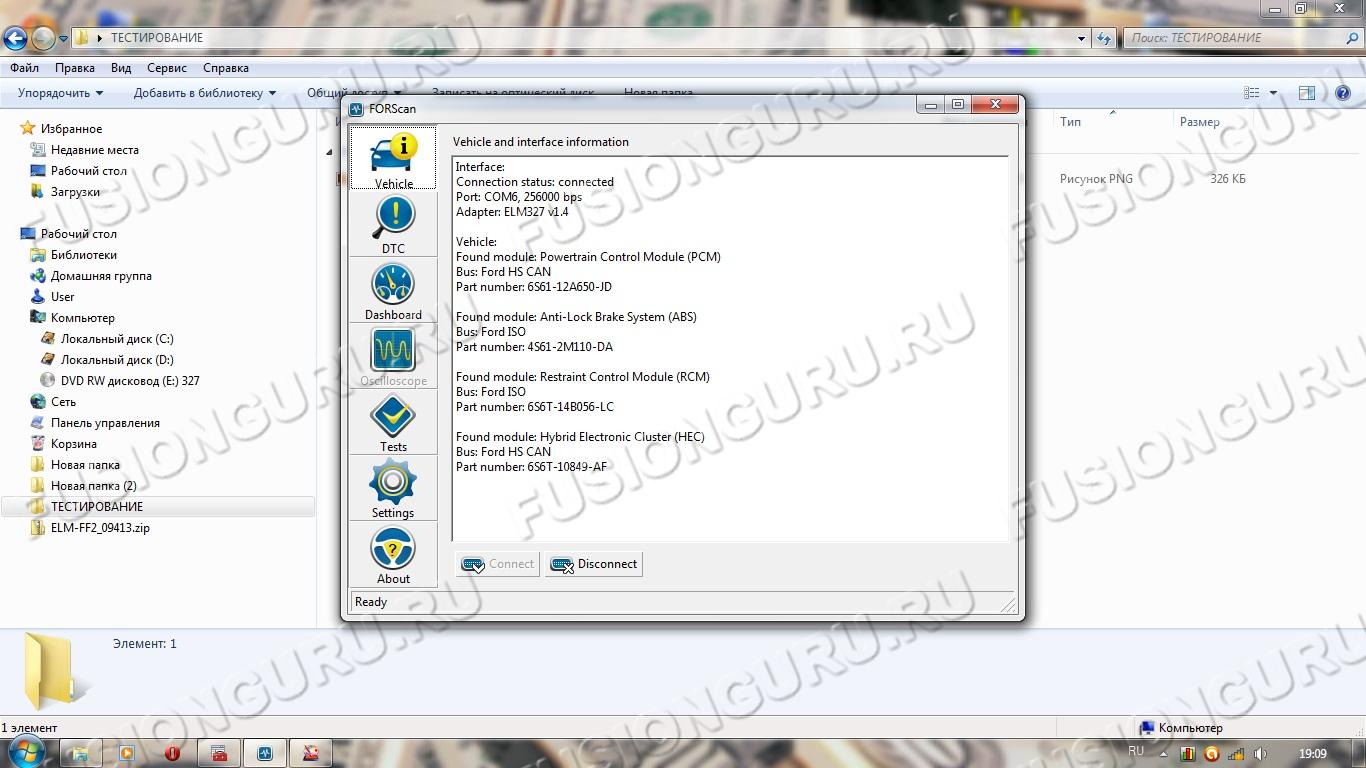Open the media player taskbar icon
This screenshot has width=1366, height=768.
coord(127,753)
